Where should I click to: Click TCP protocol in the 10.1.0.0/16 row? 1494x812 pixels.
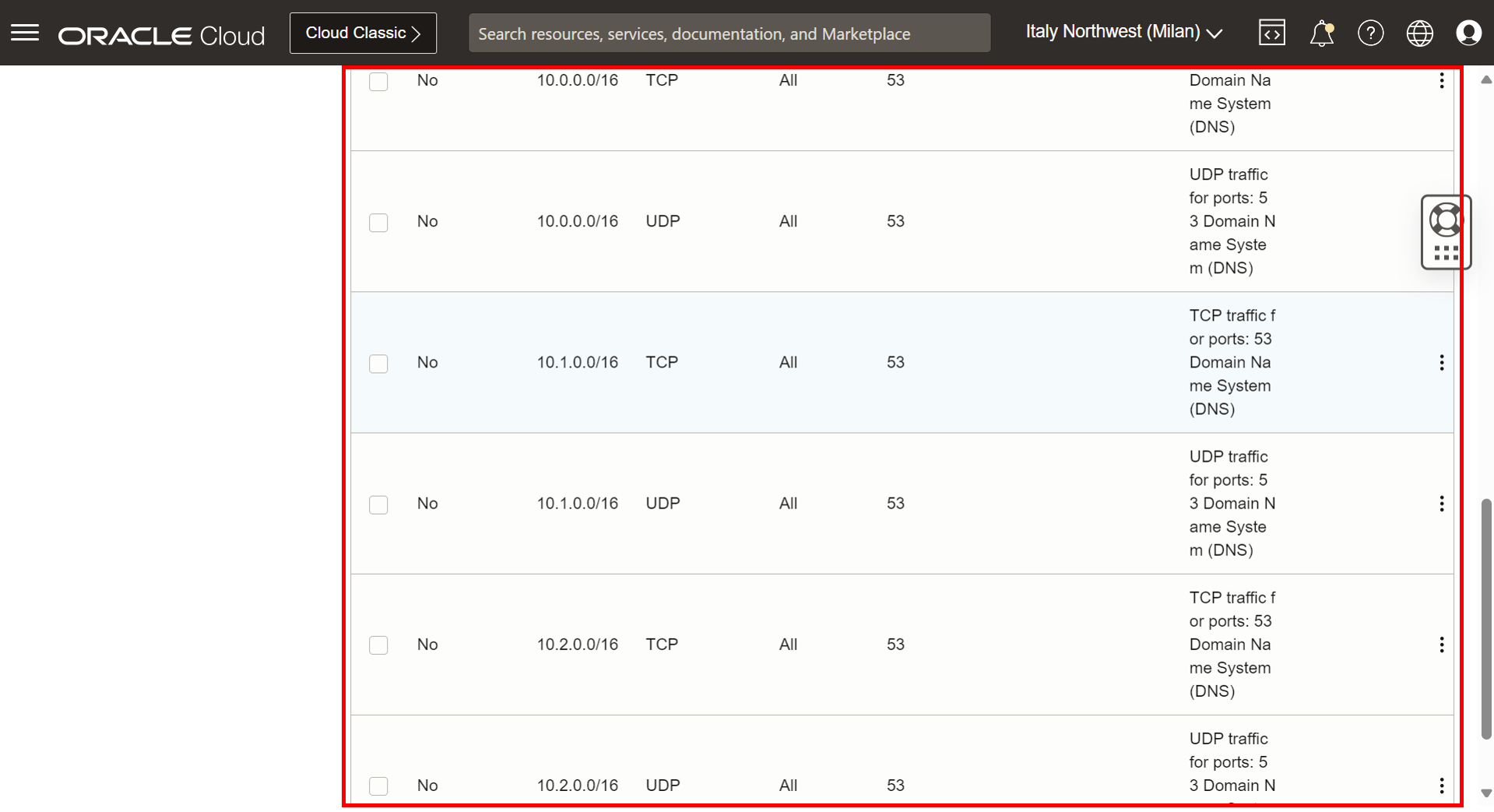(662, 362)
